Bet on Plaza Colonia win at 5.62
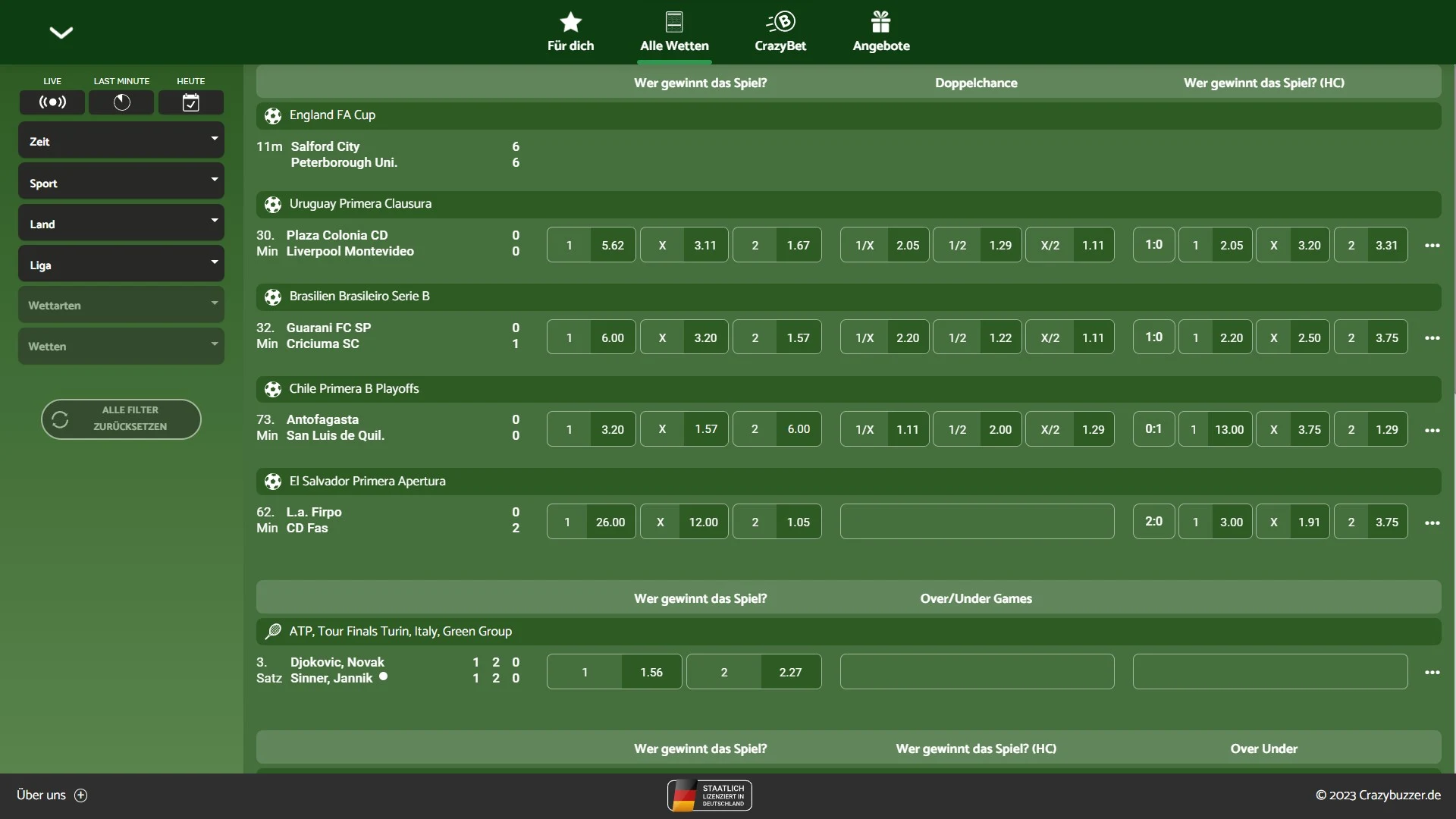This screenshot has height=819, width=1456. pyautogui.click(x=591, y=245)
